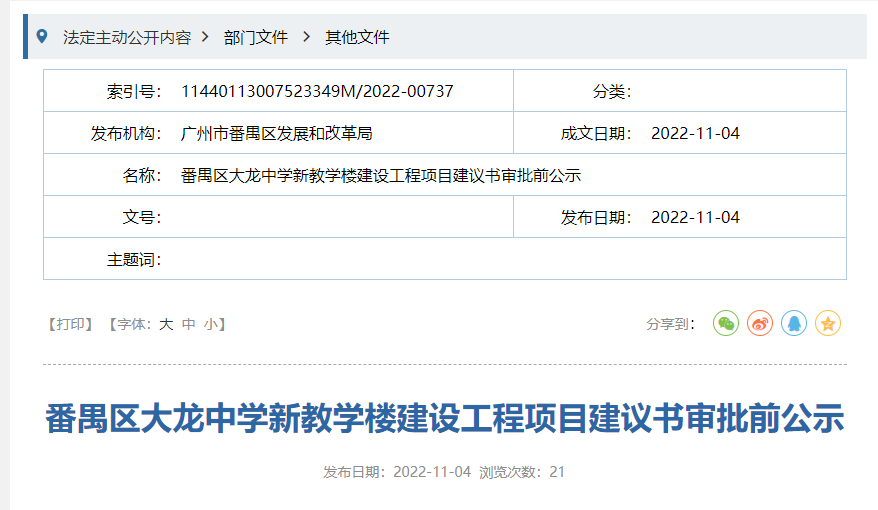The image size is (878, 510).
Task: Click the 发布机构 label
Action: pyautogui.click(x=127, y=133)
